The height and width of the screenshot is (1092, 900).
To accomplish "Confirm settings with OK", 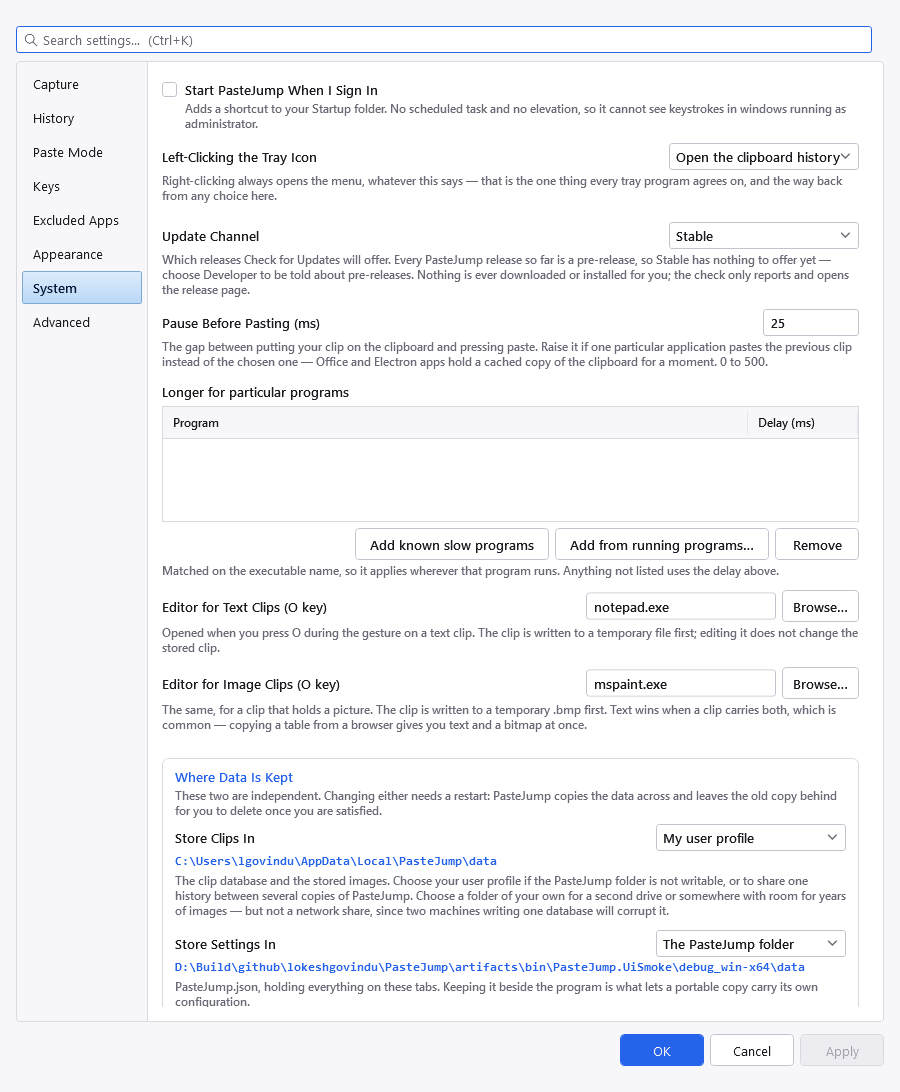I will [662, 1050].
